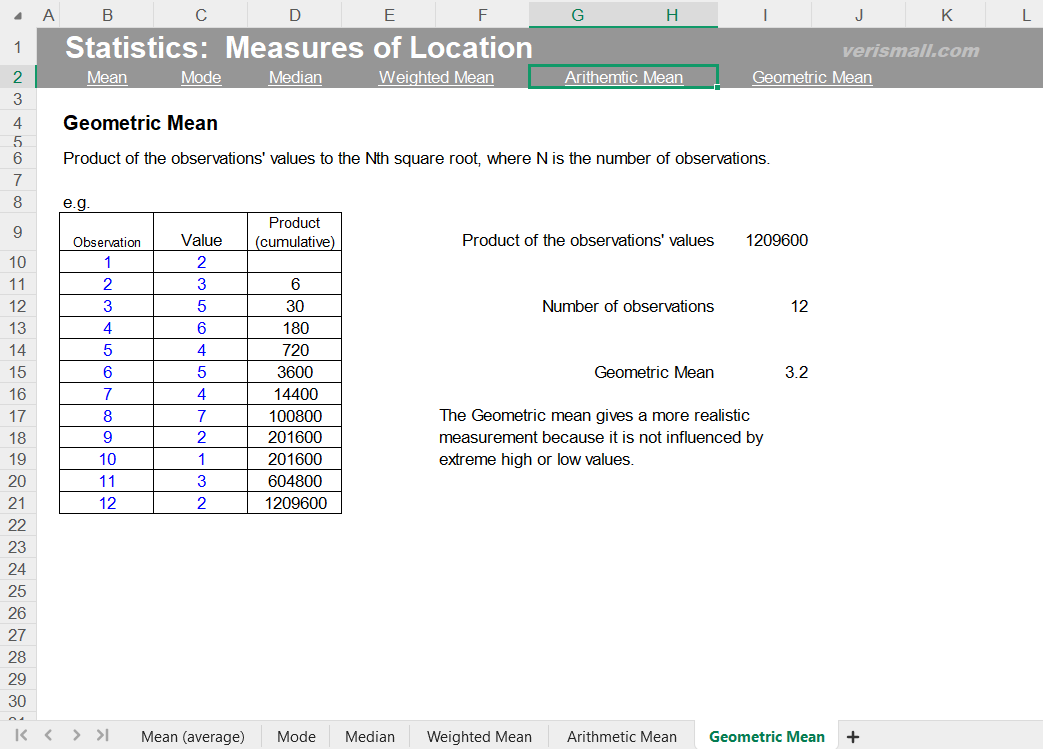This screenshot has height=749, width=1043.
Task: Switch to the Arithmetic Mean sheet tab
Action: coord(621,736)
